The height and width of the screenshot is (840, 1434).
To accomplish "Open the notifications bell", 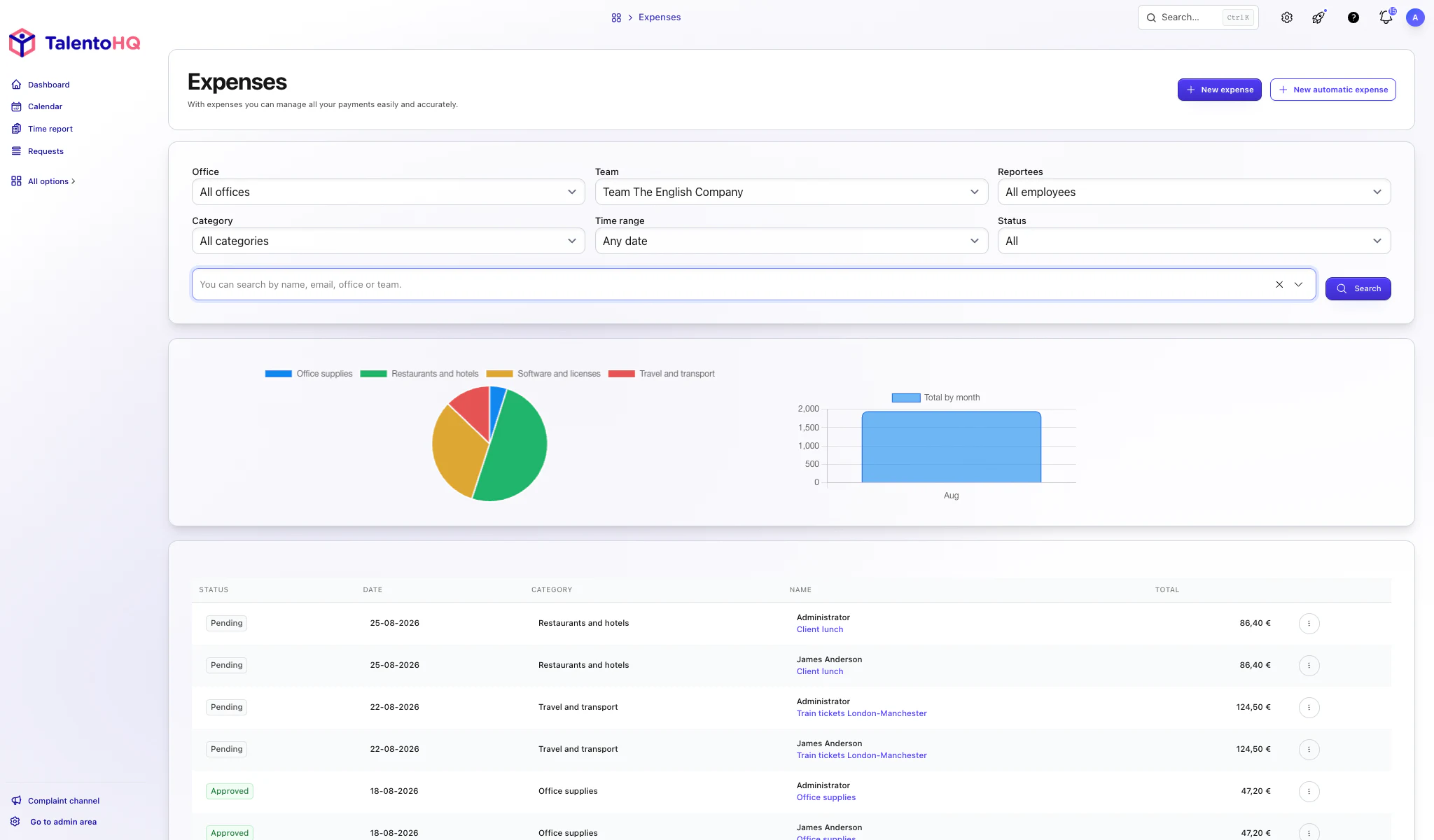I will pyautogui.click(x=1386, y=17).
